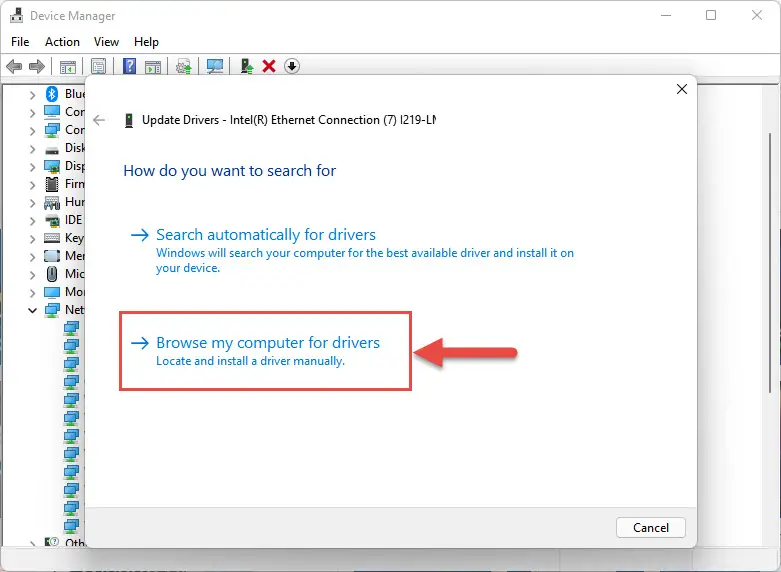Click the disk drive icon next to Disk
Viewport: 781px width, 572px height.
[x=52, y=149]
